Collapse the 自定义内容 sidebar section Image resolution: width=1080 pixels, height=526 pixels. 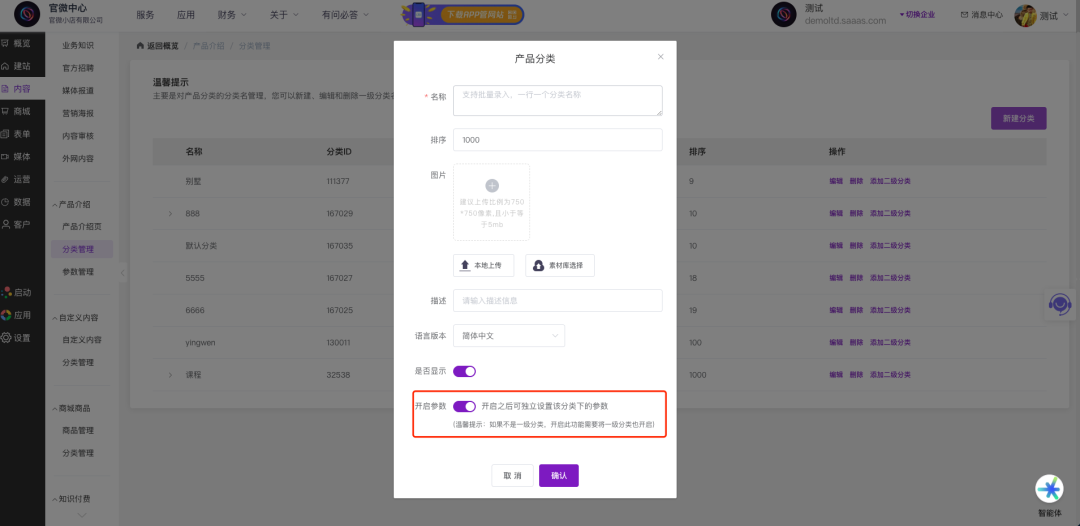75,317
